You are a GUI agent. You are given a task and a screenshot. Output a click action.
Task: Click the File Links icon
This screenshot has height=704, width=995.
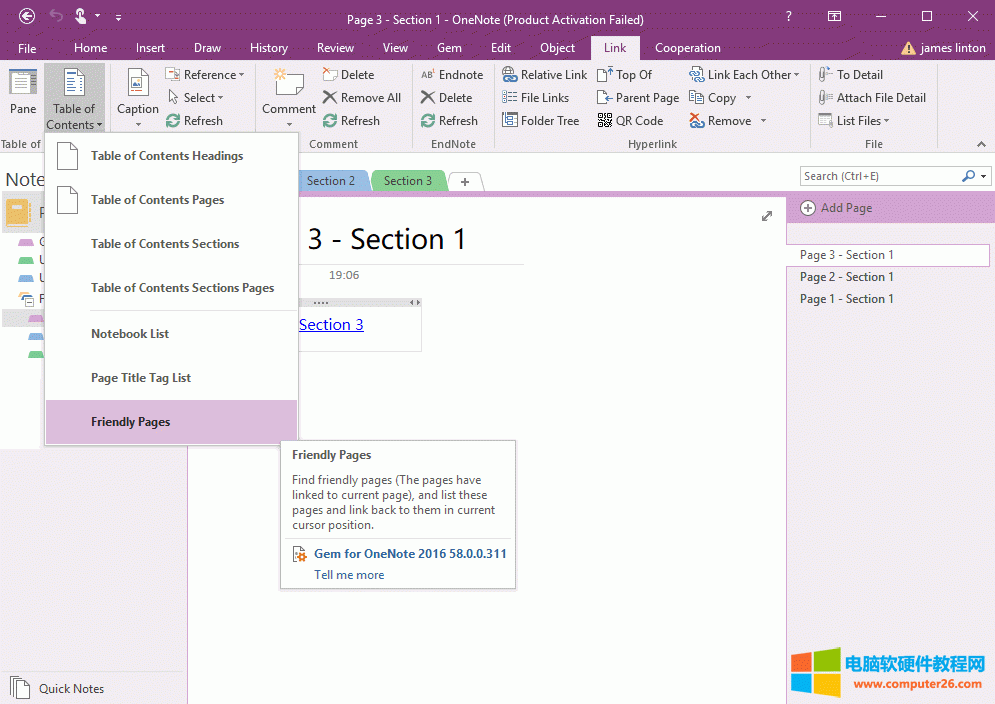coord(509,98)
